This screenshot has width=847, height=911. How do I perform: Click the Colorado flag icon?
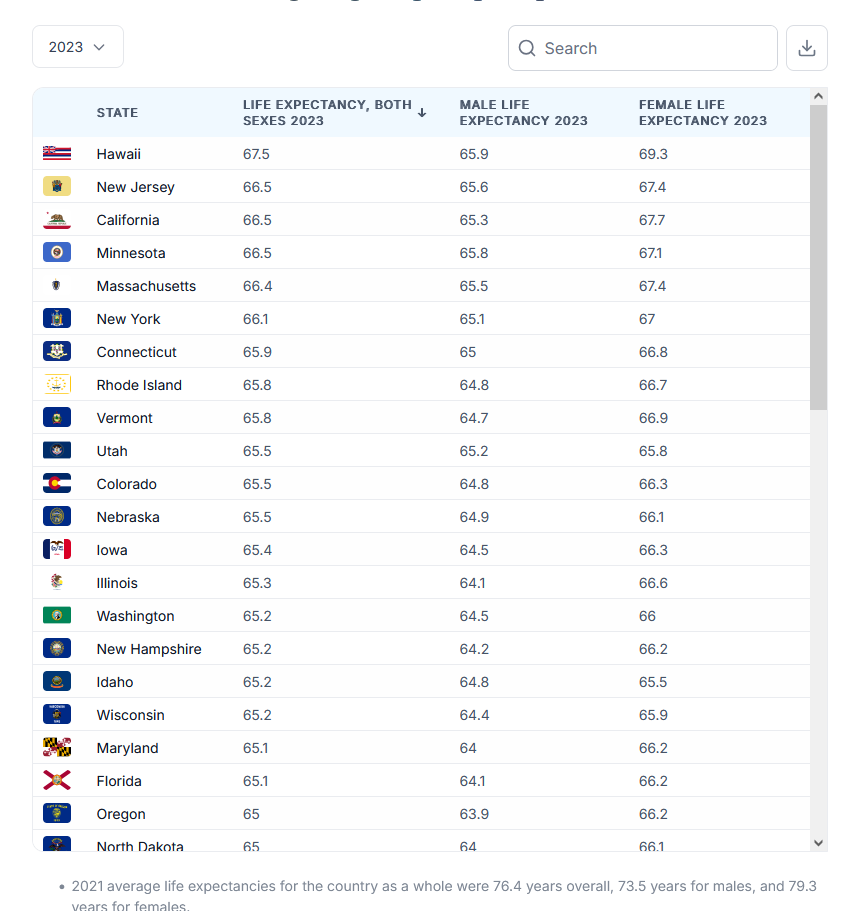(57, 484)
